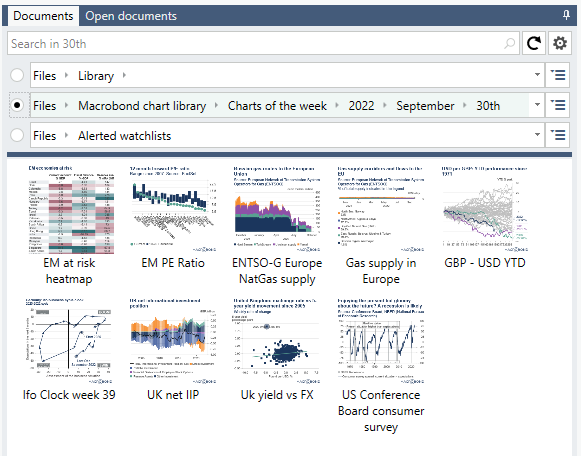
Task: Expand dropdown arrow on Alerted watchlists row
Action: (537, 135)
